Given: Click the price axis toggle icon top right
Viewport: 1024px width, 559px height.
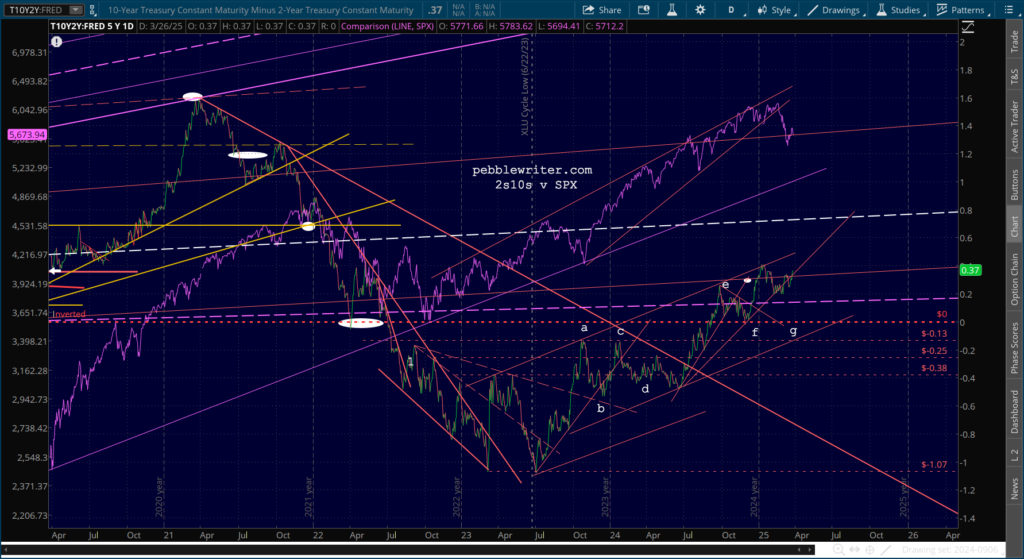Looking at the screenshot, I should (x=968, y=27).
